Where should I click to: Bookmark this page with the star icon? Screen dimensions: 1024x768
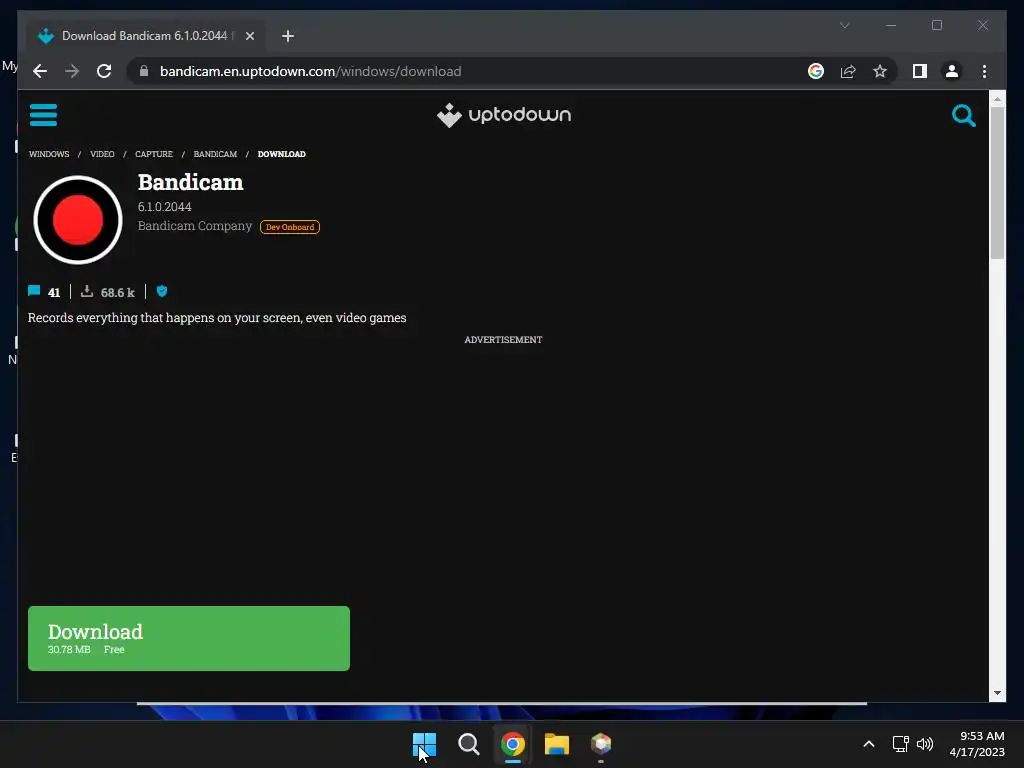pyautogui.click(x=880, y=71)
